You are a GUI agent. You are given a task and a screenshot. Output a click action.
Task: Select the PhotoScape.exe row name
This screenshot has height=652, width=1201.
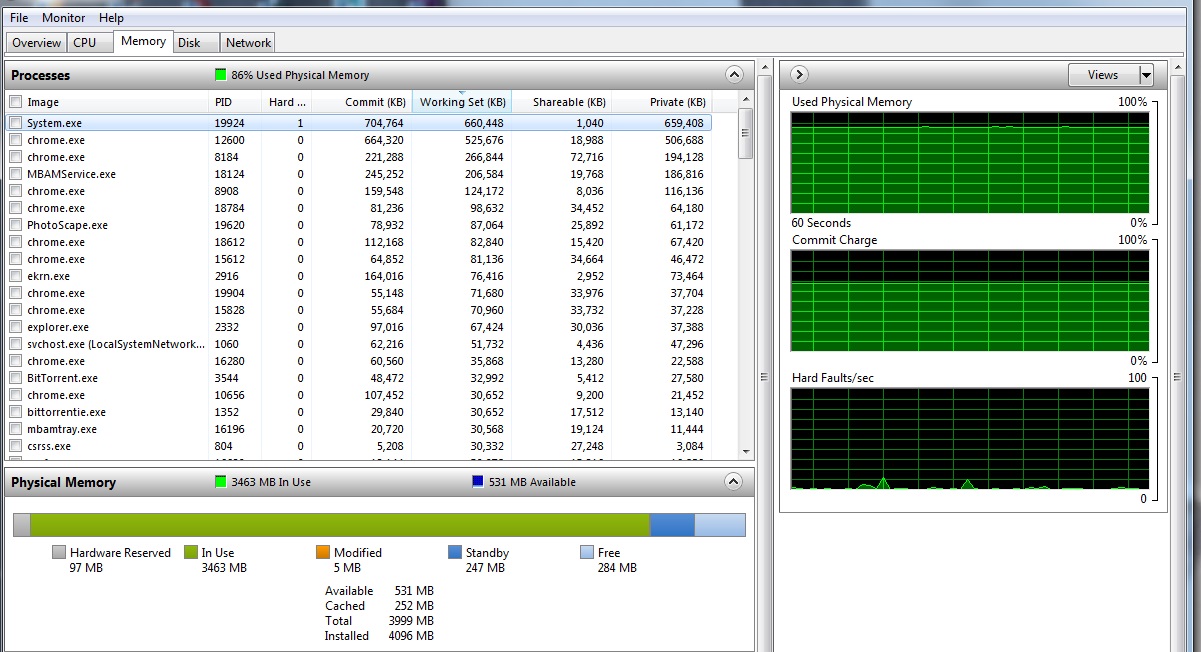67,225
